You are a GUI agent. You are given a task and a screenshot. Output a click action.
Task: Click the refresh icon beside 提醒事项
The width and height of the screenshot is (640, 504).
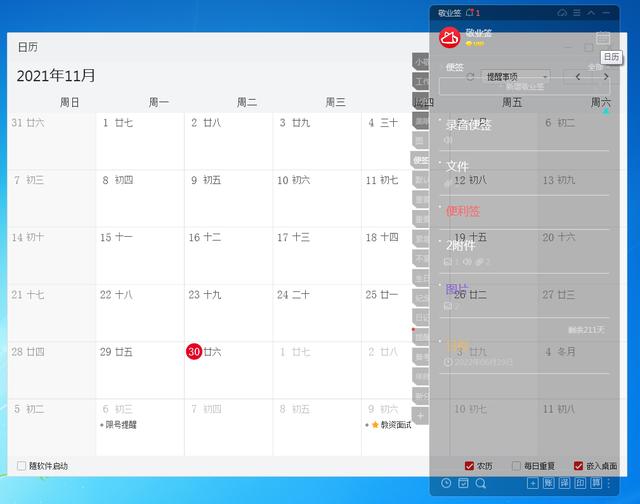coord(470,77)
